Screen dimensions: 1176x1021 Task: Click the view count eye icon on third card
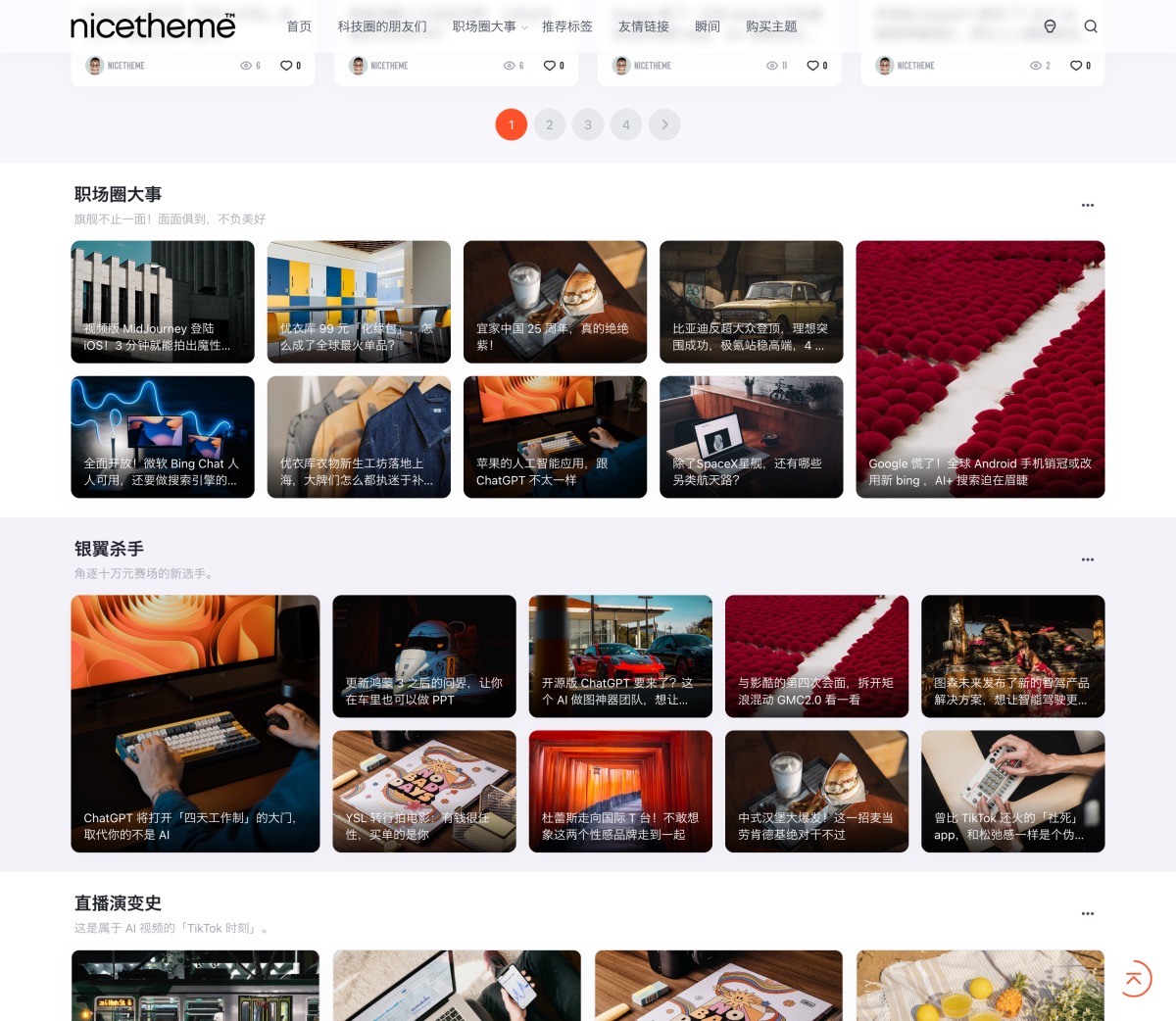point(771,66)
